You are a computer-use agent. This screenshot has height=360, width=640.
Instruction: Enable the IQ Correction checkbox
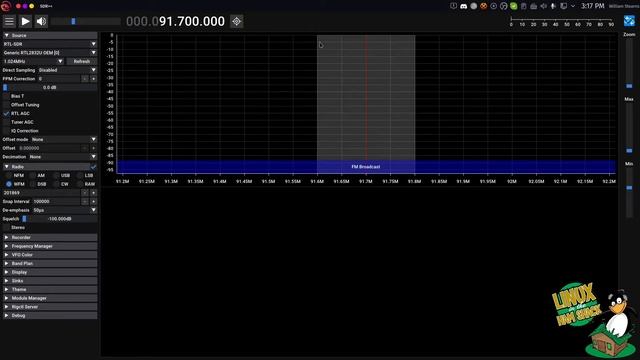(6, 131)
